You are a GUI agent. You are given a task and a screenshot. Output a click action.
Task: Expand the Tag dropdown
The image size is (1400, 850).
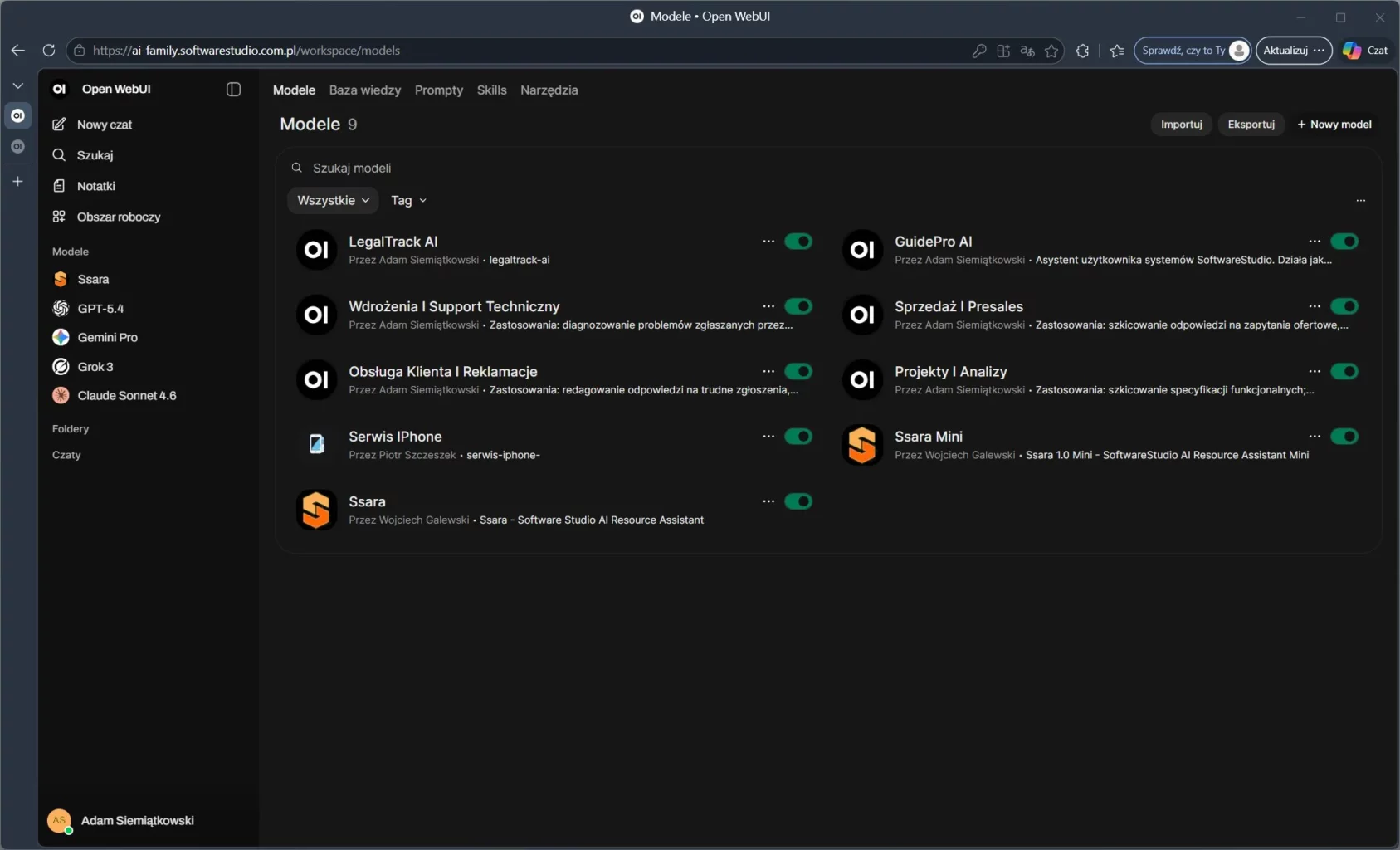click(x=407, y=200)
